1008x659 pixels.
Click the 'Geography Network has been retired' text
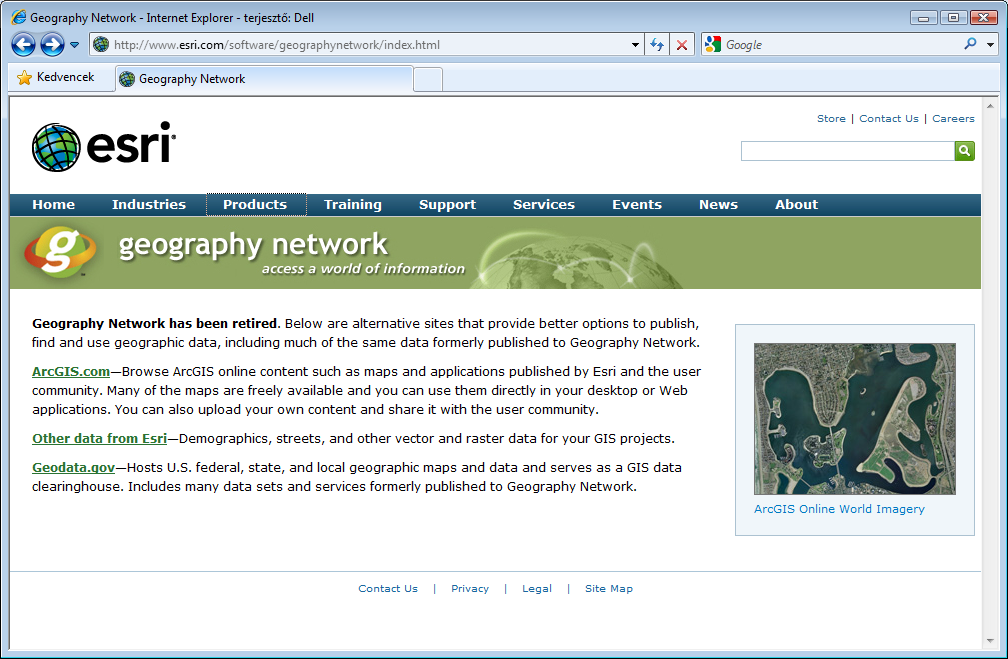[154, 323]
